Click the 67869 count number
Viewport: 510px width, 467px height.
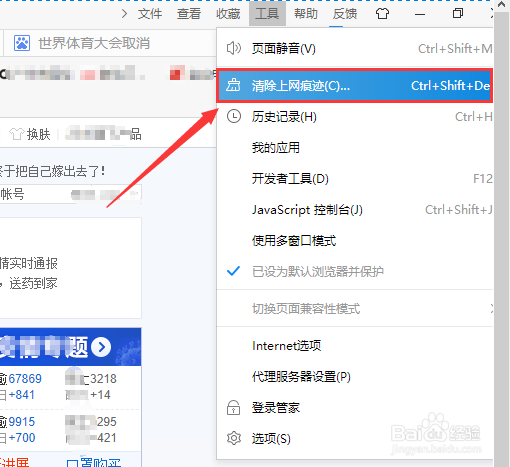pyautogui.click(x=25, y=379)
